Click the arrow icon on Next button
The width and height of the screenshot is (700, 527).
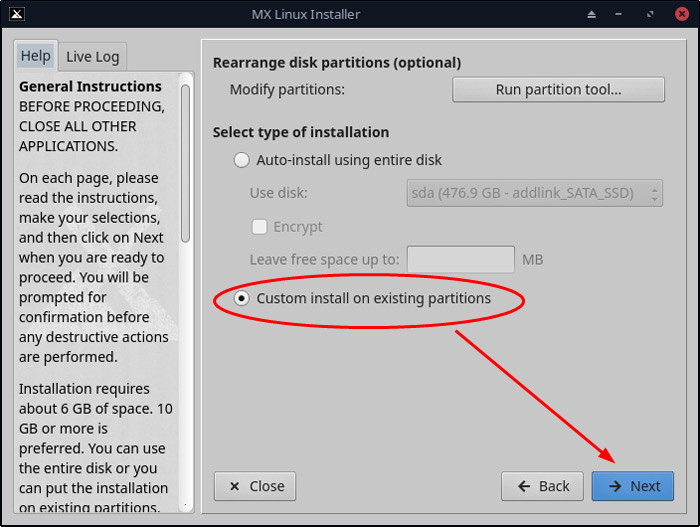[614, 486]
